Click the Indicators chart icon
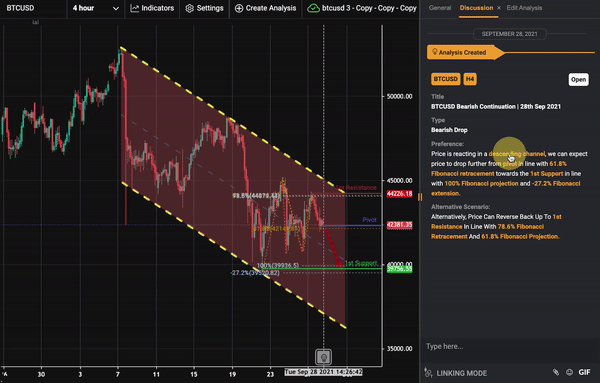Screen dimensions: 600x383 [134, 8]
